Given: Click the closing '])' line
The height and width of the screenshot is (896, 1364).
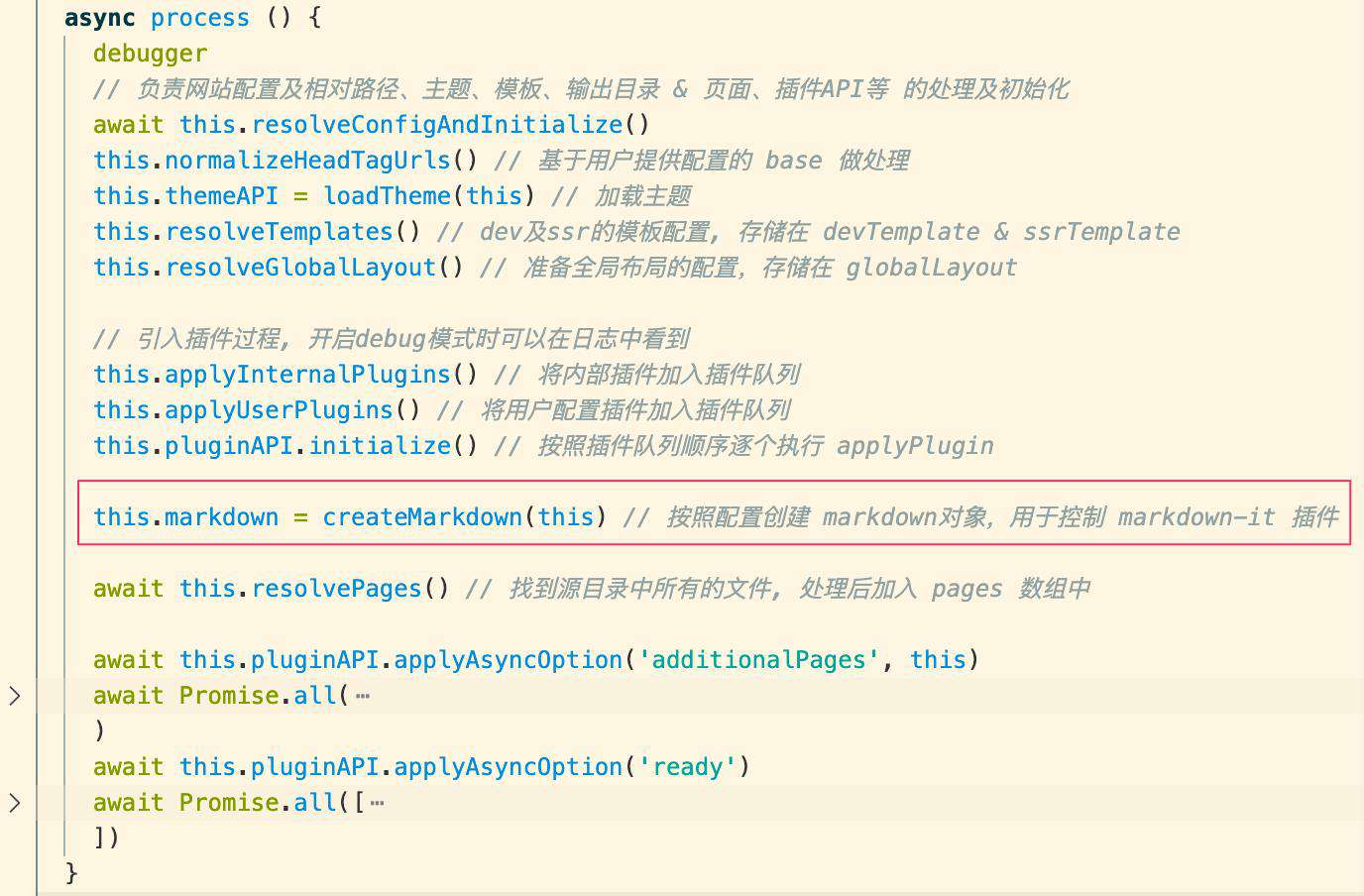Looking at the screenshot, I should [x=107, y=839].
